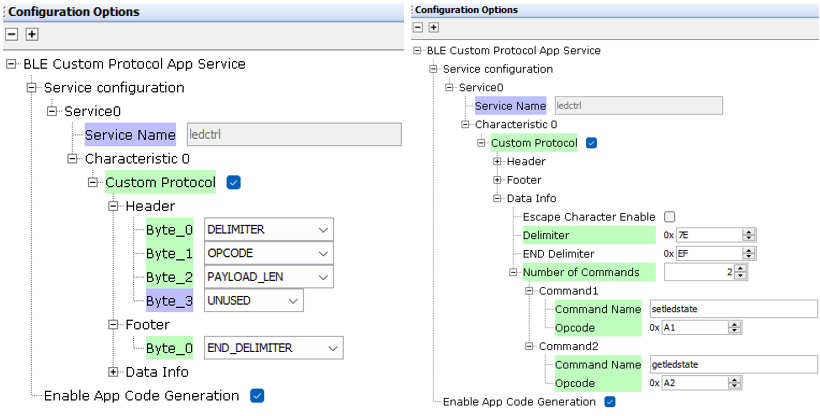Select Characteristic 0 label in left panel
Image resolution: width=820 pixels, height=416 pixels.
point(138,159)
